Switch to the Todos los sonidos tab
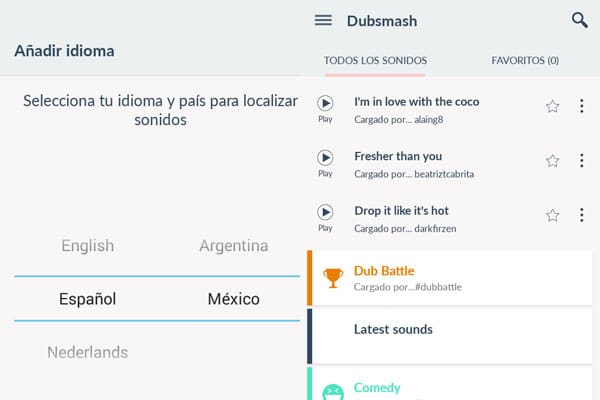The width and height of the screenshot is (600, 400). click(375, 60)
